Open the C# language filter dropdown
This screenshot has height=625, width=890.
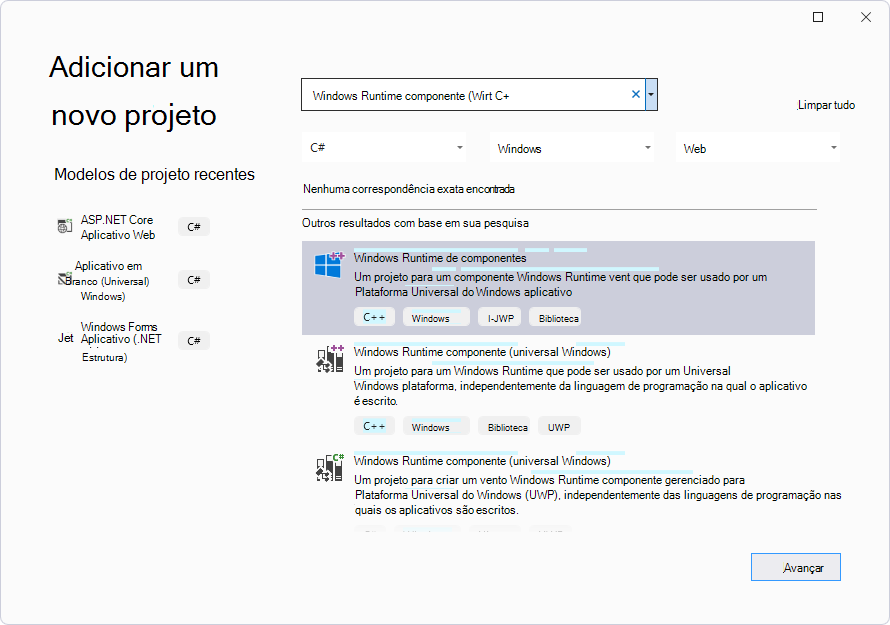coord(384,148)
